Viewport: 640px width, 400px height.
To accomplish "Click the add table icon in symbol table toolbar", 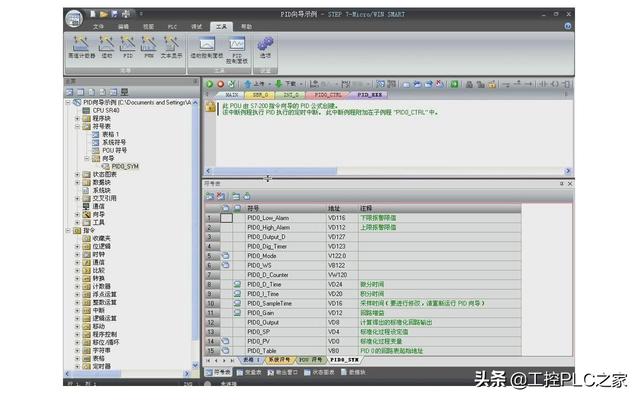I will click(210, 196).
